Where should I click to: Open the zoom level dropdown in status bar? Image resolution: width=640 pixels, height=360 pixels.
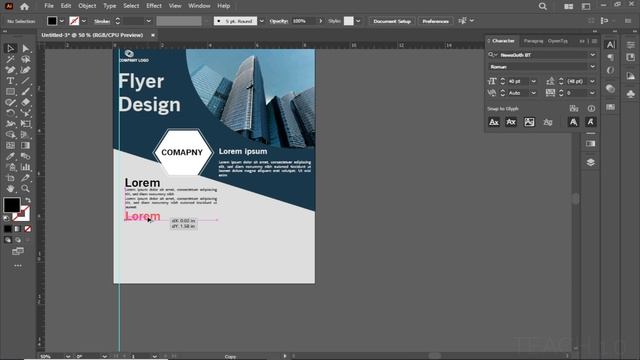tap(68, 356)
